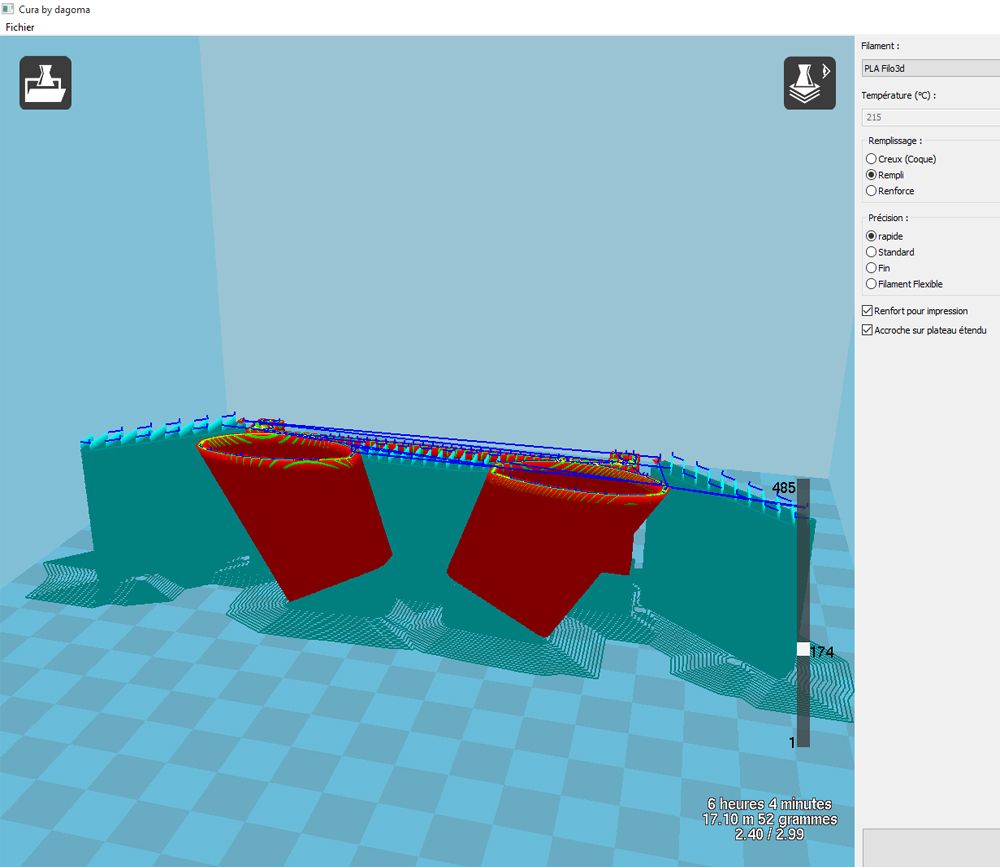
Task: Click the load model file icon
Action: 45,83
